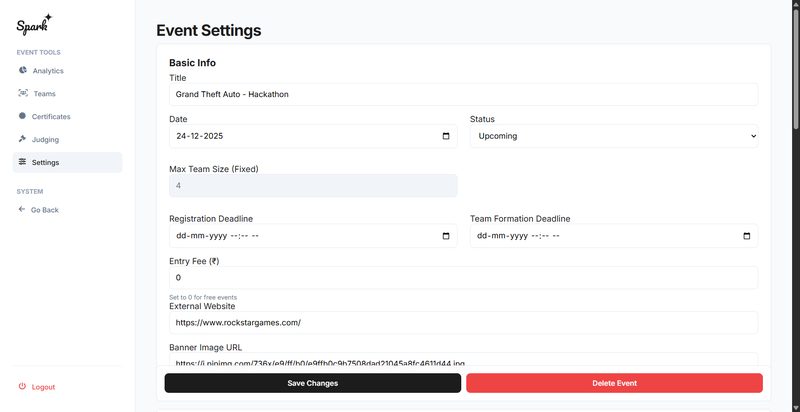Click the Judging gavel icon
This screenshot has height=412, width=800.
[x=23, y=139]
